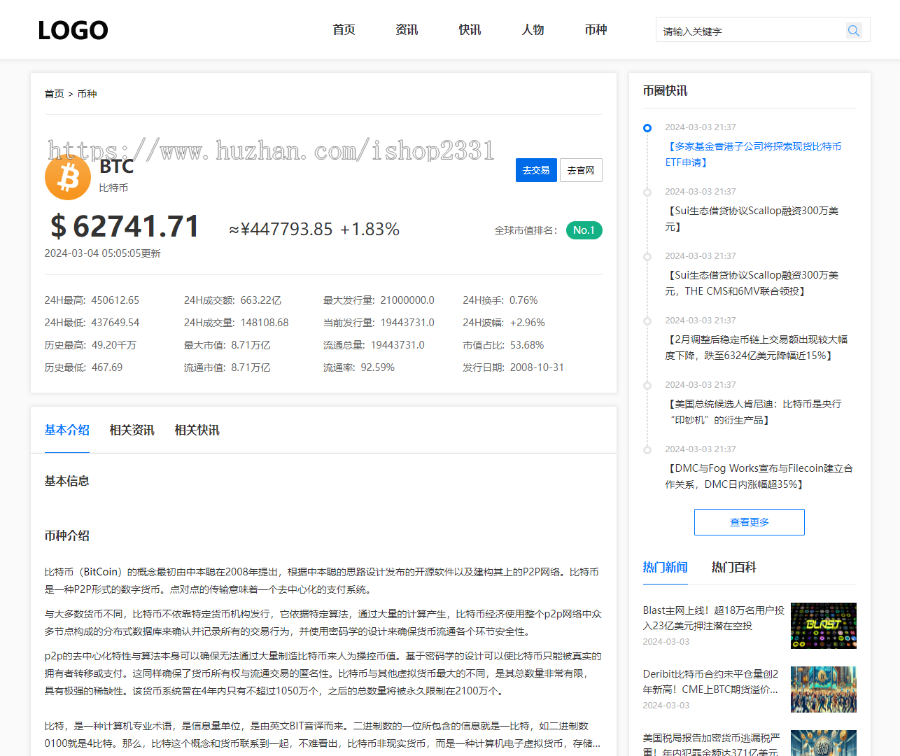The image size is (900, 756).
Task: Click the search magnifier icon
Action: coord(854,30)
